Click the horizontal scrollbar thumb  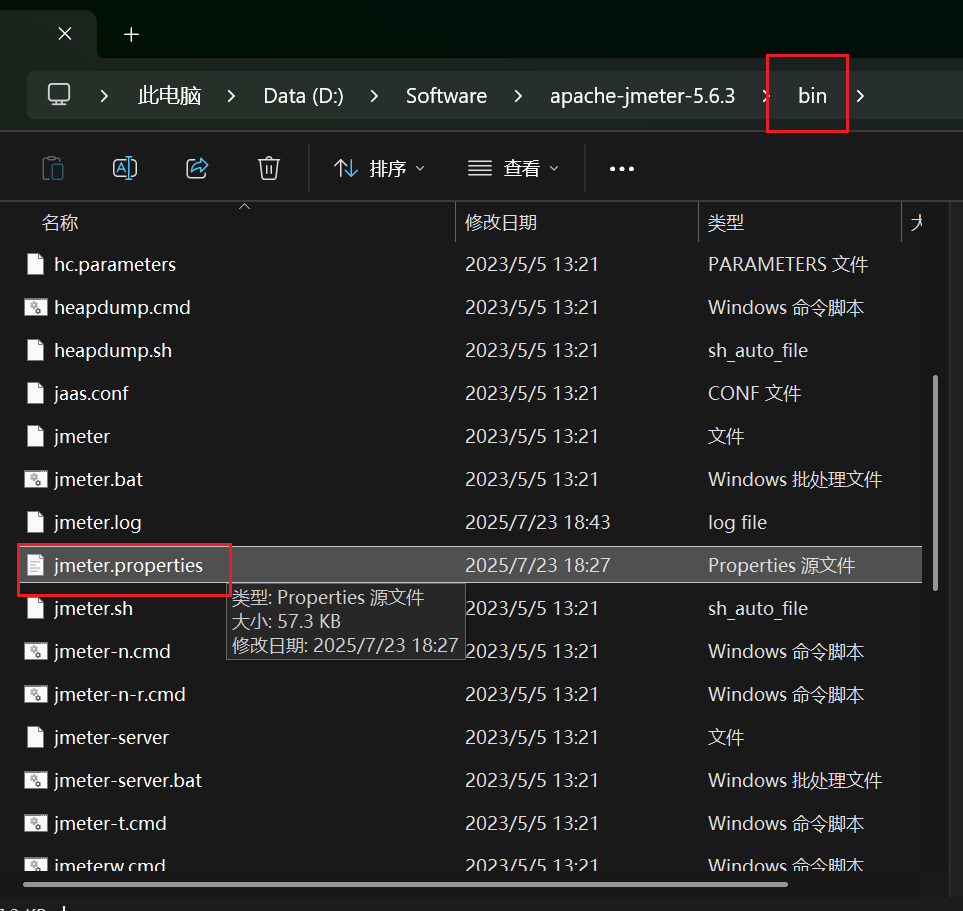[x=405, y=885]
